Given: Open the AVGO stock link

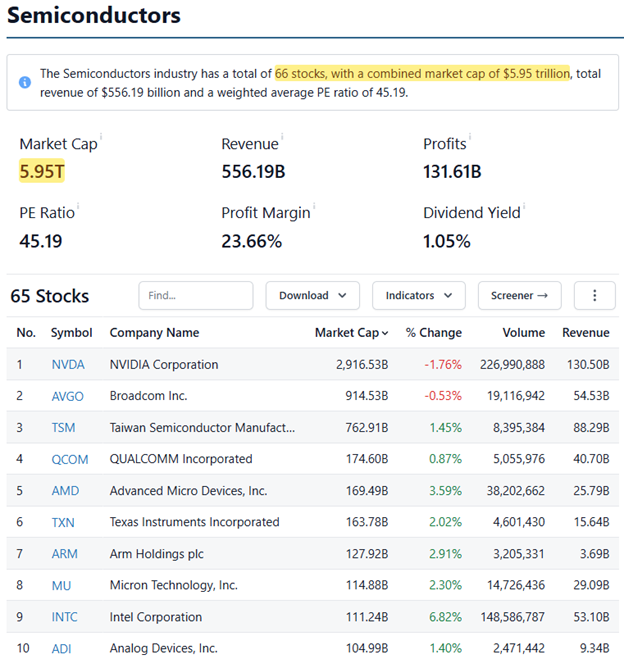Looking at the screenshot, I should tap(68, 396).
